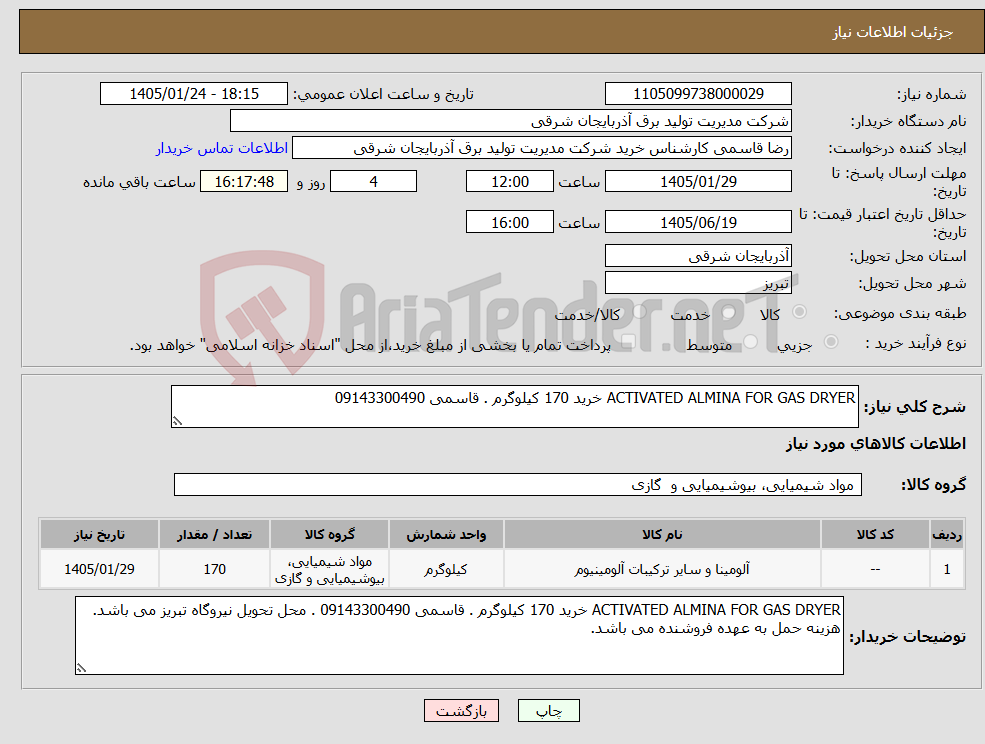The width and height of the screenshot is (985, 744).
Task: Click the remaining days field showing 4
Action: click(373, 182)
